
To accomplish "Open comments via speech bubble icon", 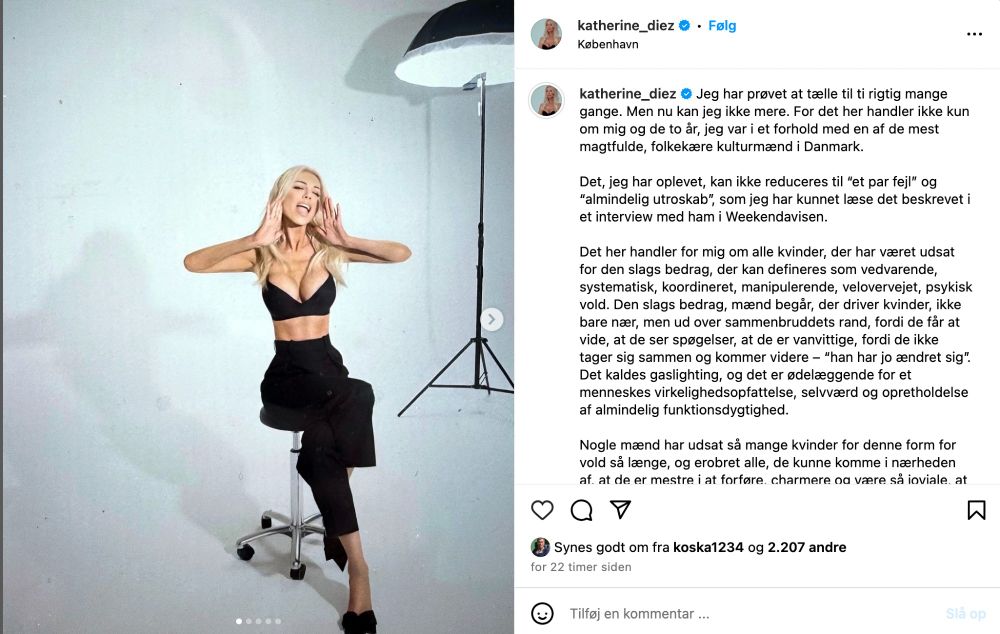I will (x=581, y=510).
